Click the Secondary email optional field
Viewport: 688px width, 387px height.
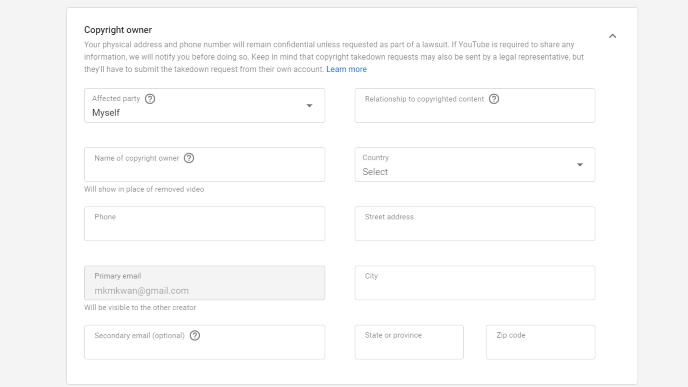pyautogui.click(x=204, y=342)
